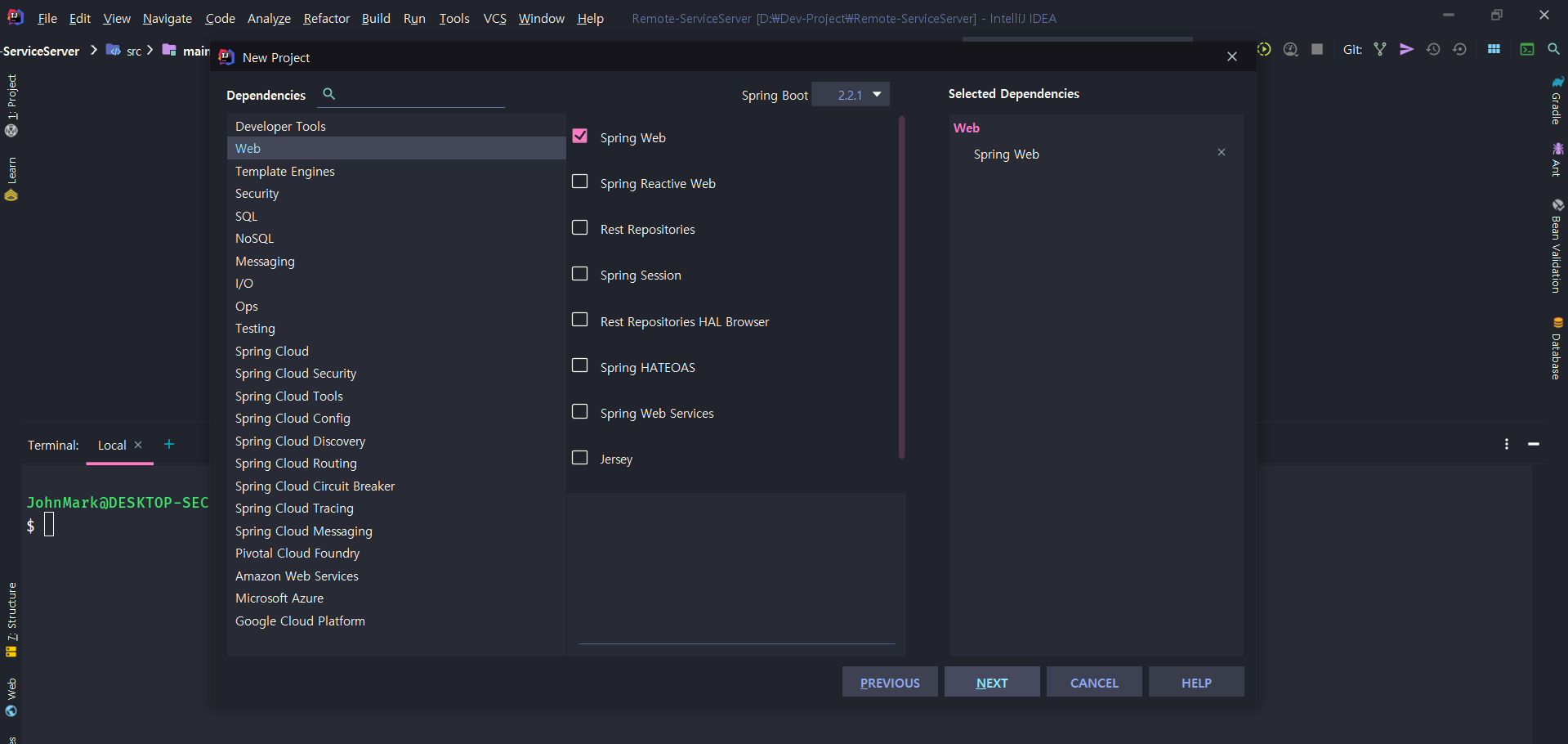
Task: Select Security category
Action: pyautogui.click(x=396, y=194)
